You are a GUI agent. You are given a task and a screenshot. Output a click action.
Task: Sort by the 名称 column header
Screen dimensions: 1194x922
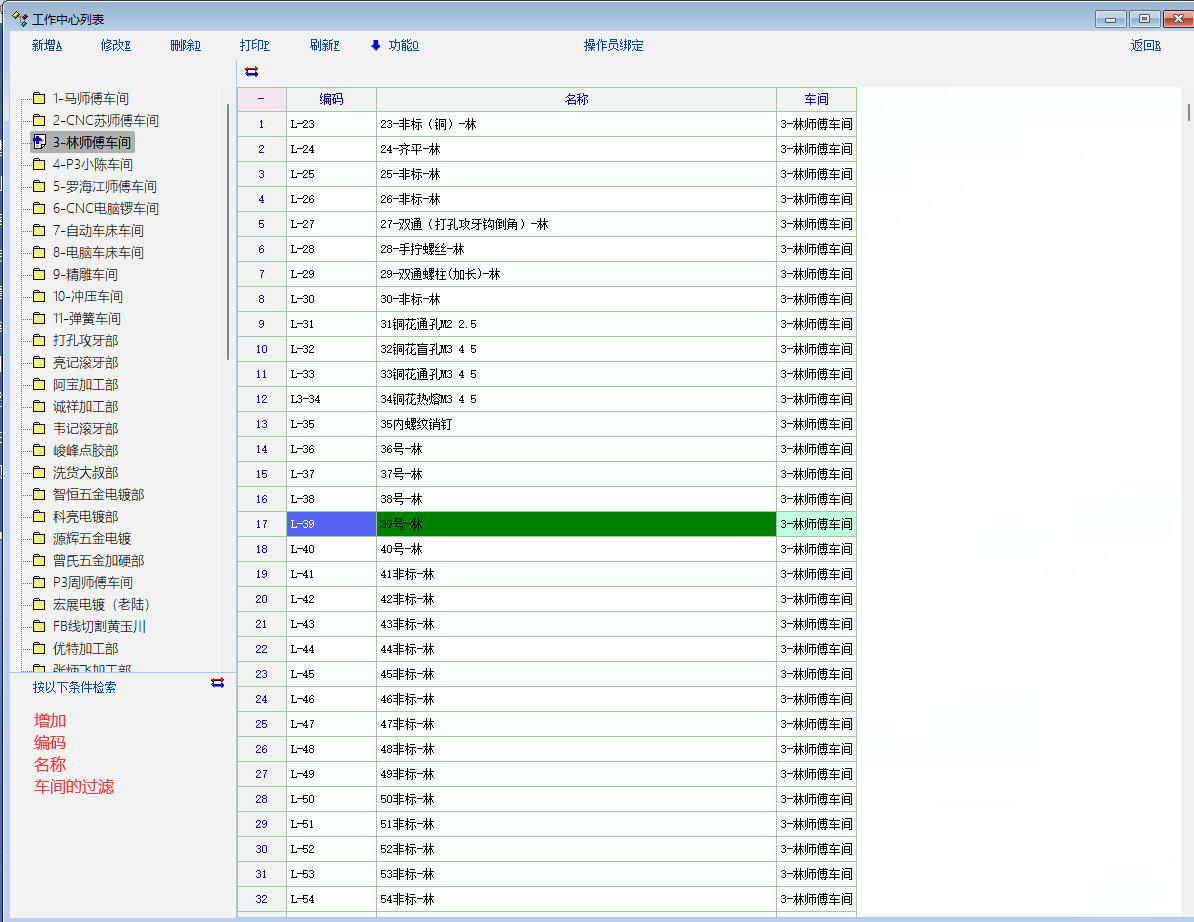pyautogui.click(x=576, y=99)
